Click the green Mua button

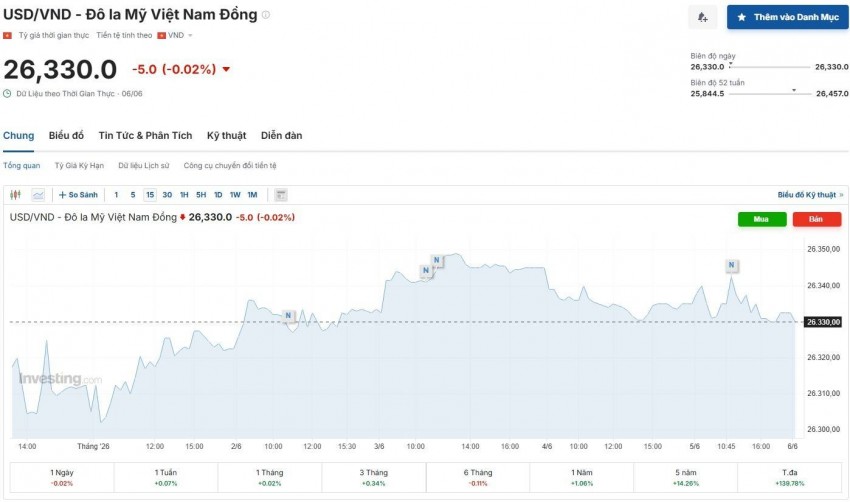click(x=762, y=219)
